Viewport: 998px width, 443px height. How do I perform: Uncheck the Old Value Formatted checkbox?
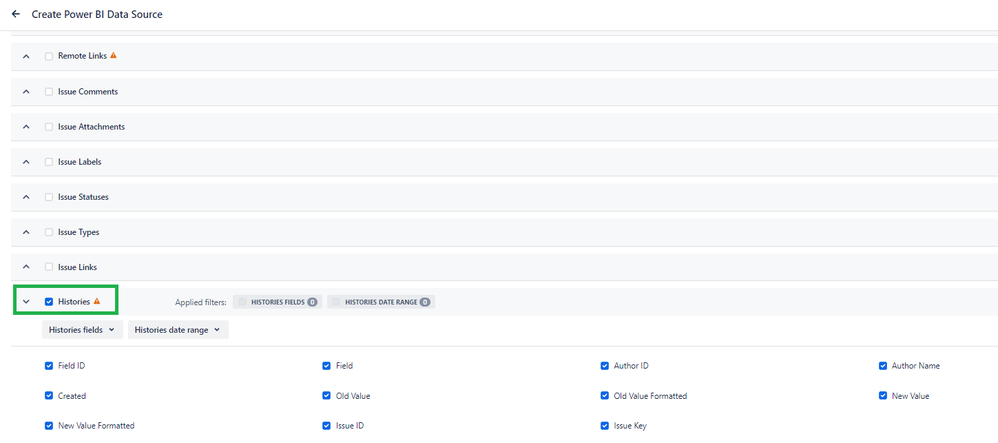tap(605, 395)
